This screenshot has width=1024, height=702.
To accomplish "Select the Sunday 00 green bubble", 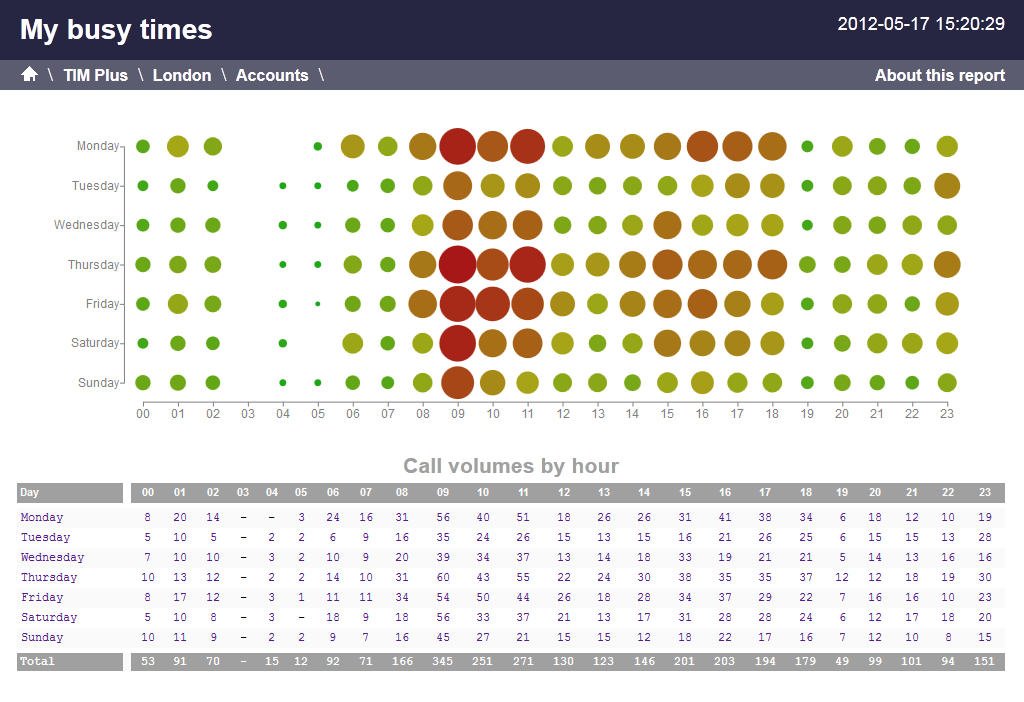I will (x=143, y=382).
